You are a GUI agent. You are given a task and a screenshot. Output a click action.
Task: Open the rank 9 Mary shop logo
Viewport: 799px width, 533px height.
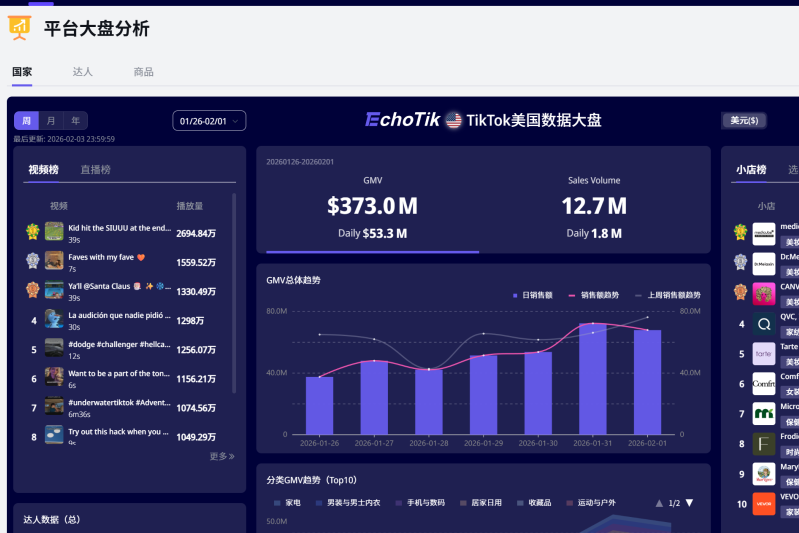tap(764, 474)
